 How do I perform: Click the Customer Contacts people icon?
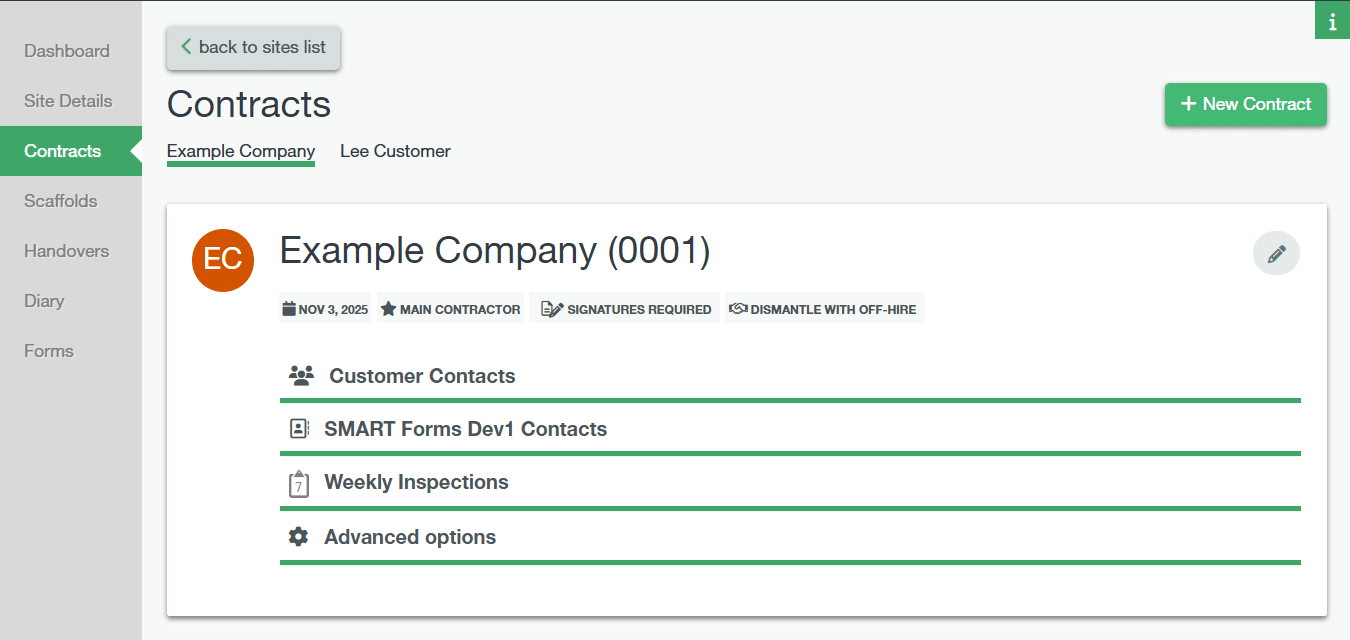coord(301,376)
